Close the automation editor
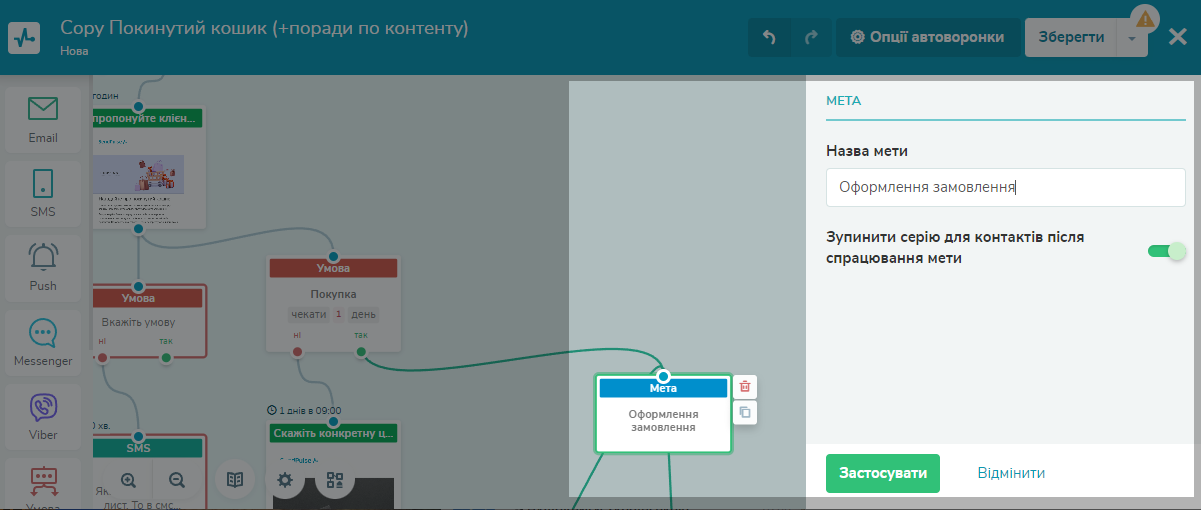The image size is (1201, 510). pos(1178,37)
